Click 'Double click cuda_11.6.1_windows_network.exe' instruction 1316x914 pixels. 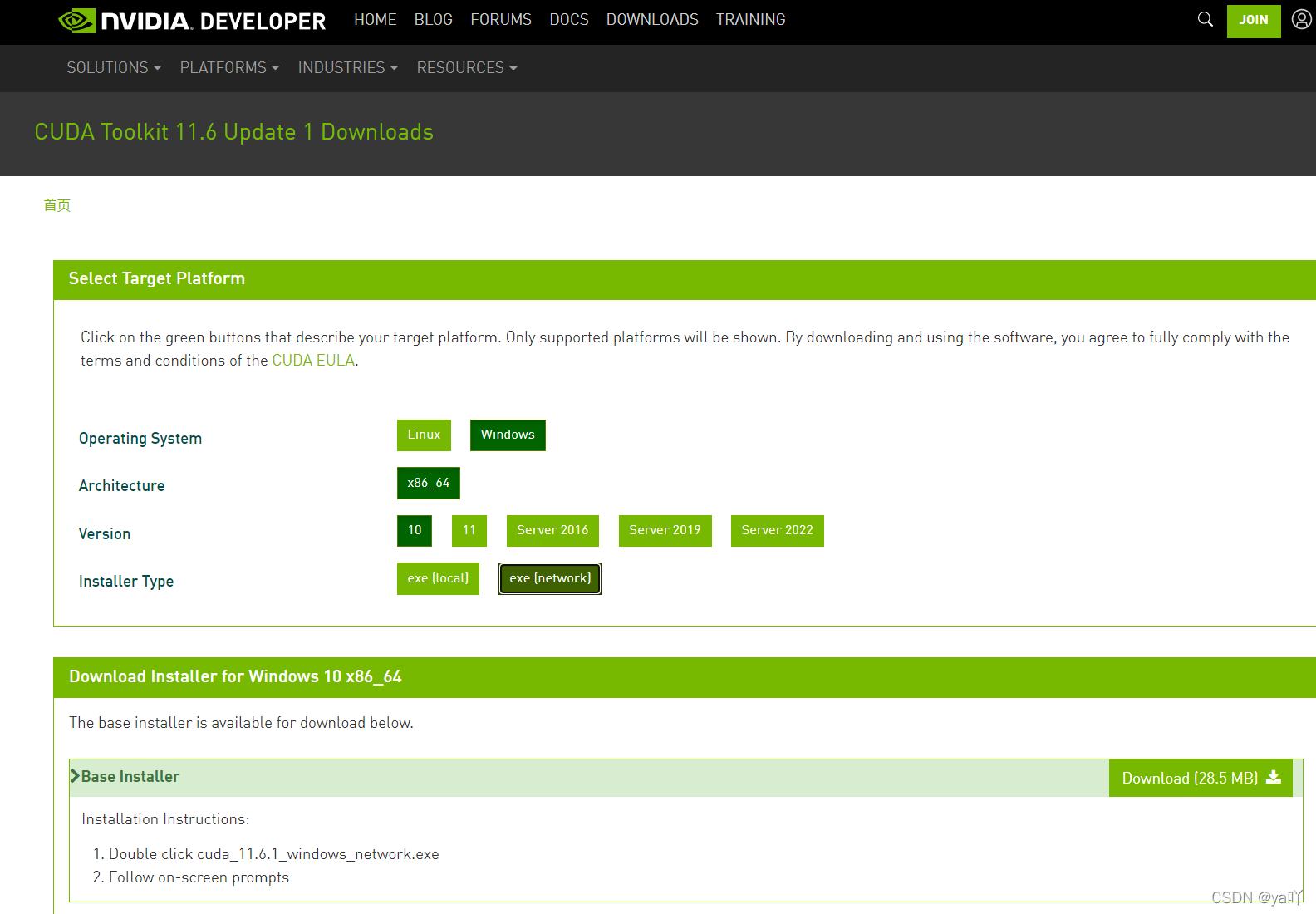pos(274,854)
